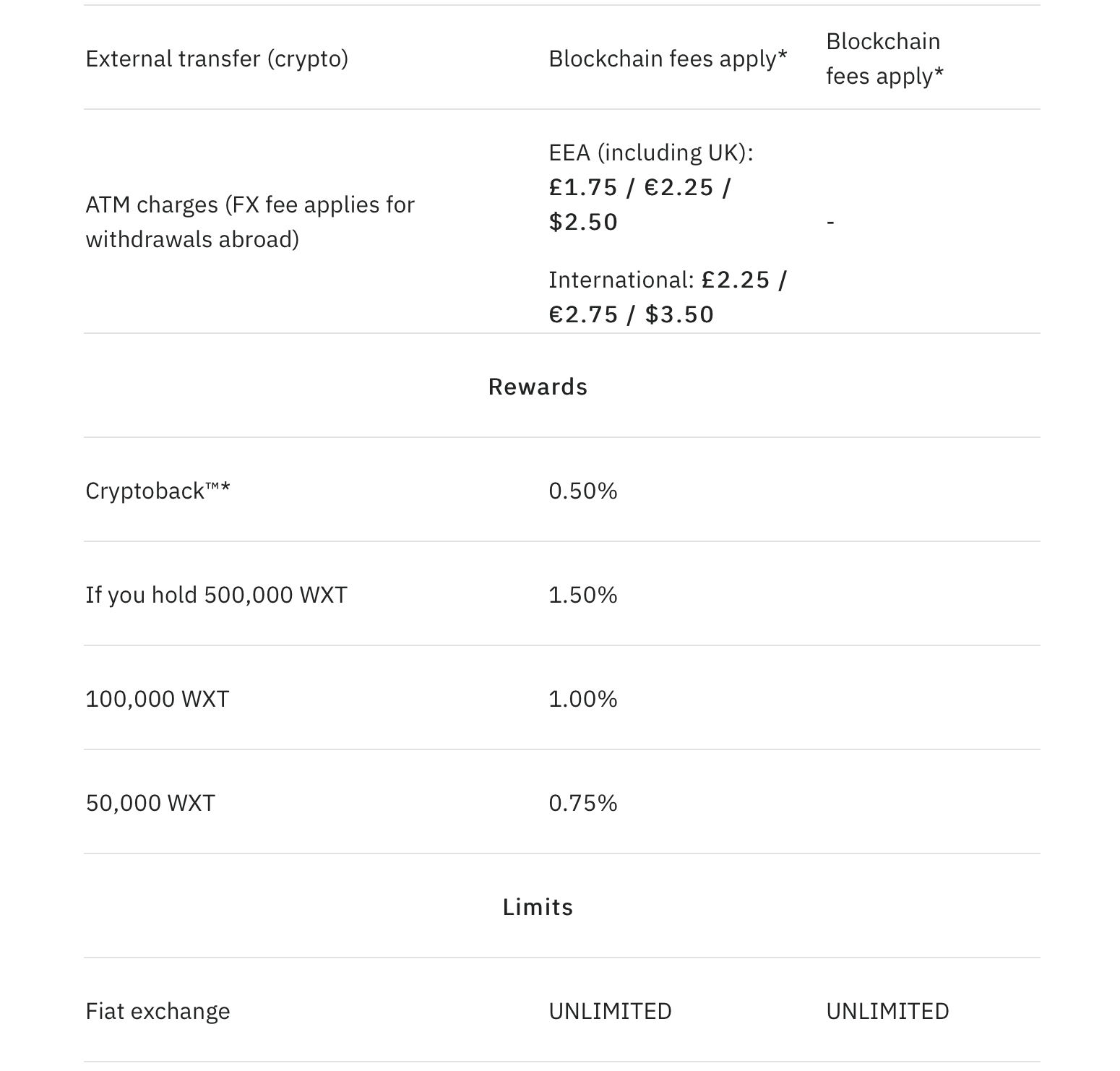Select the Fiat exchange row label
This screenshot has height=1071, width=1120.
pyautogui.click(x=158, y=1011)
